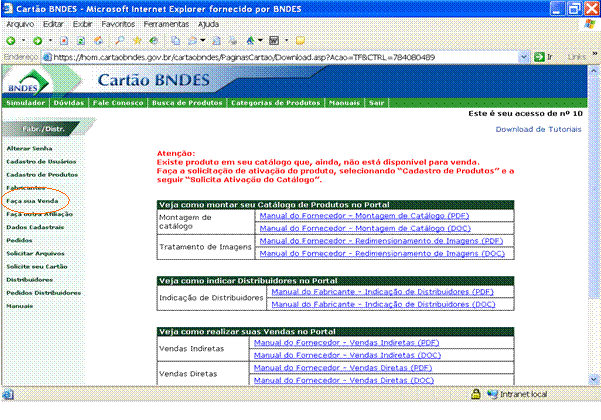Open Montagem de Catálogo (PDF) manual link

[x=364, y=216]
